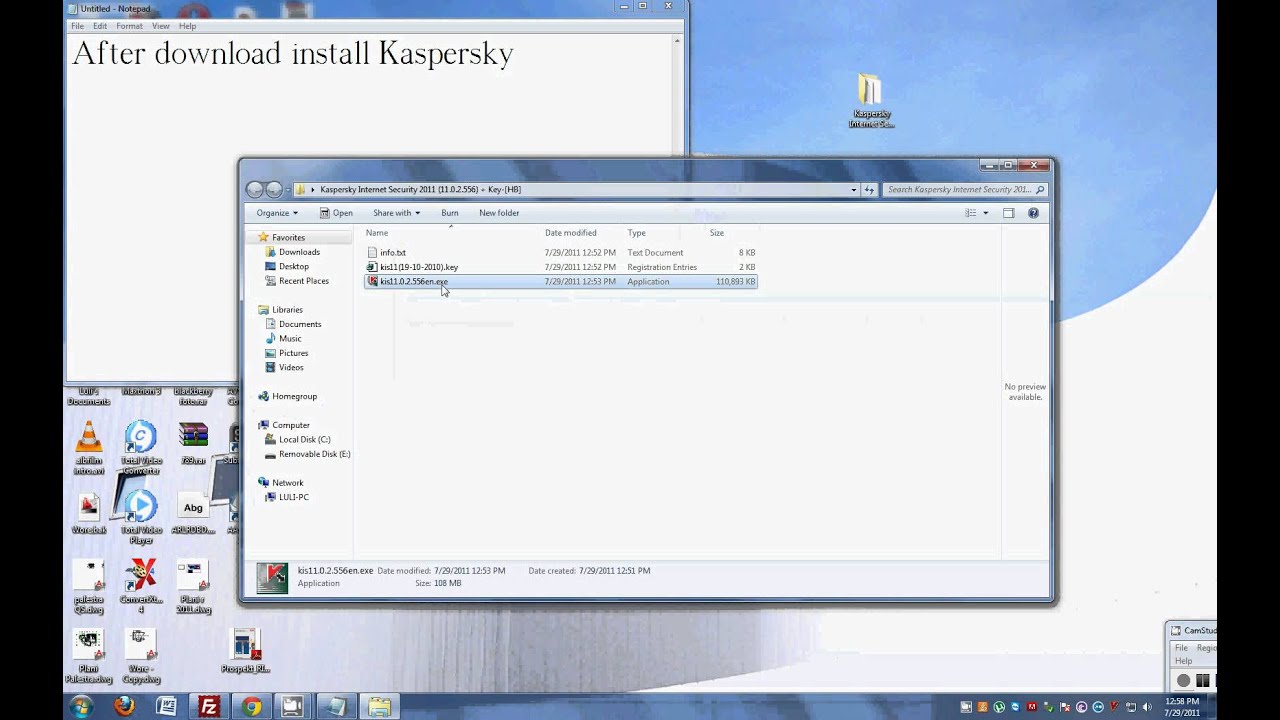The image size is (1280, 720).
Task: Open the Organize dropdown menu
Action: [277, 213]
